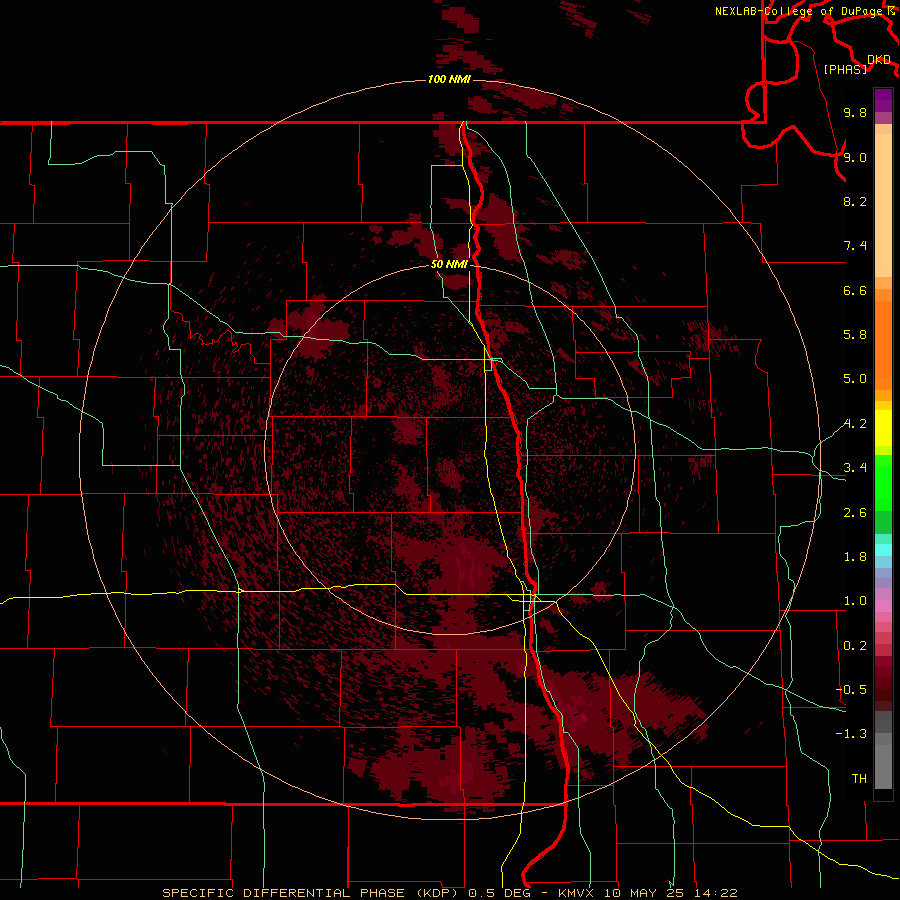Click the 8.2 scale value

point(855,201)
